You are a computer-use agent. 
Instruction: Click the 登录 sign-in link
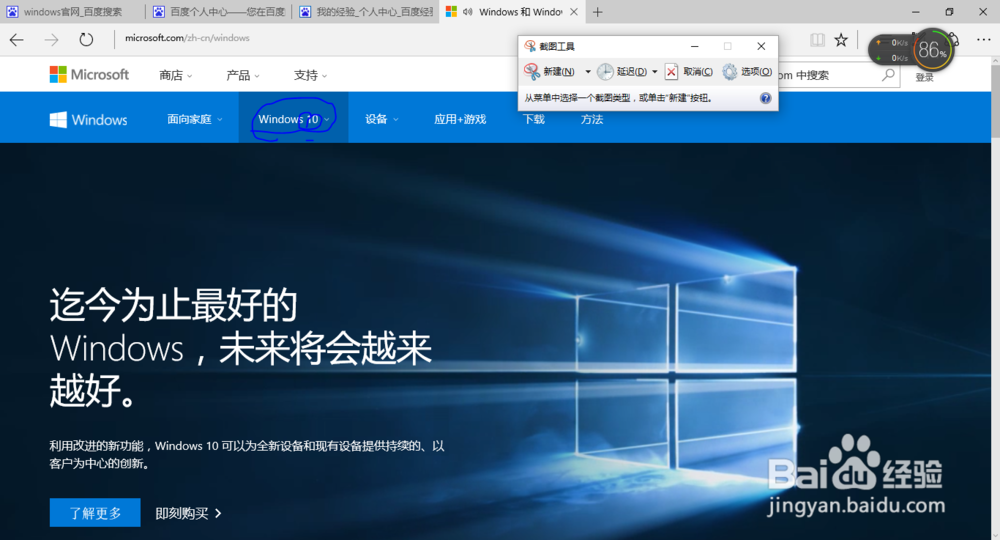924,77
